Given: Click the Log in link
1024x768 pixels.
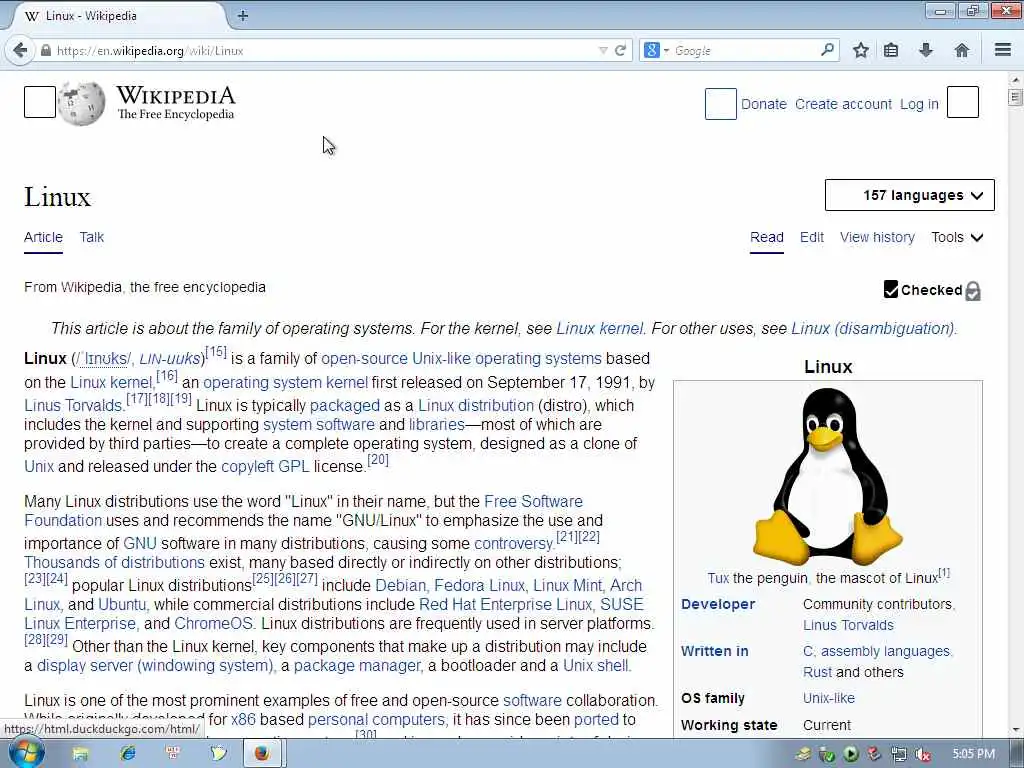Looking at the screenshot, I should coord(919,104).
